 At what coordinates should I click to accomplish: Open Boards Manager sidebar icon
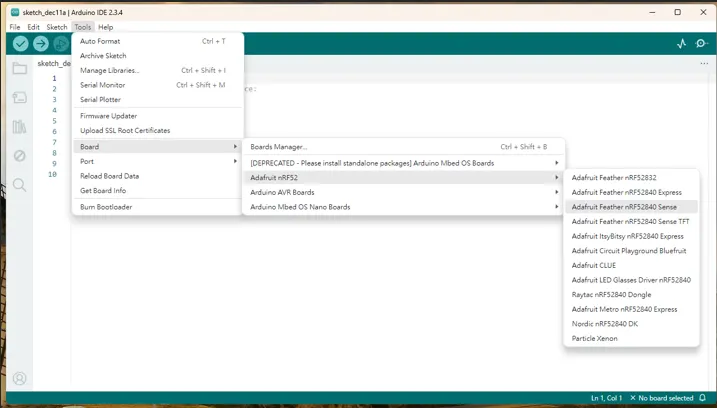click(19, 97)
